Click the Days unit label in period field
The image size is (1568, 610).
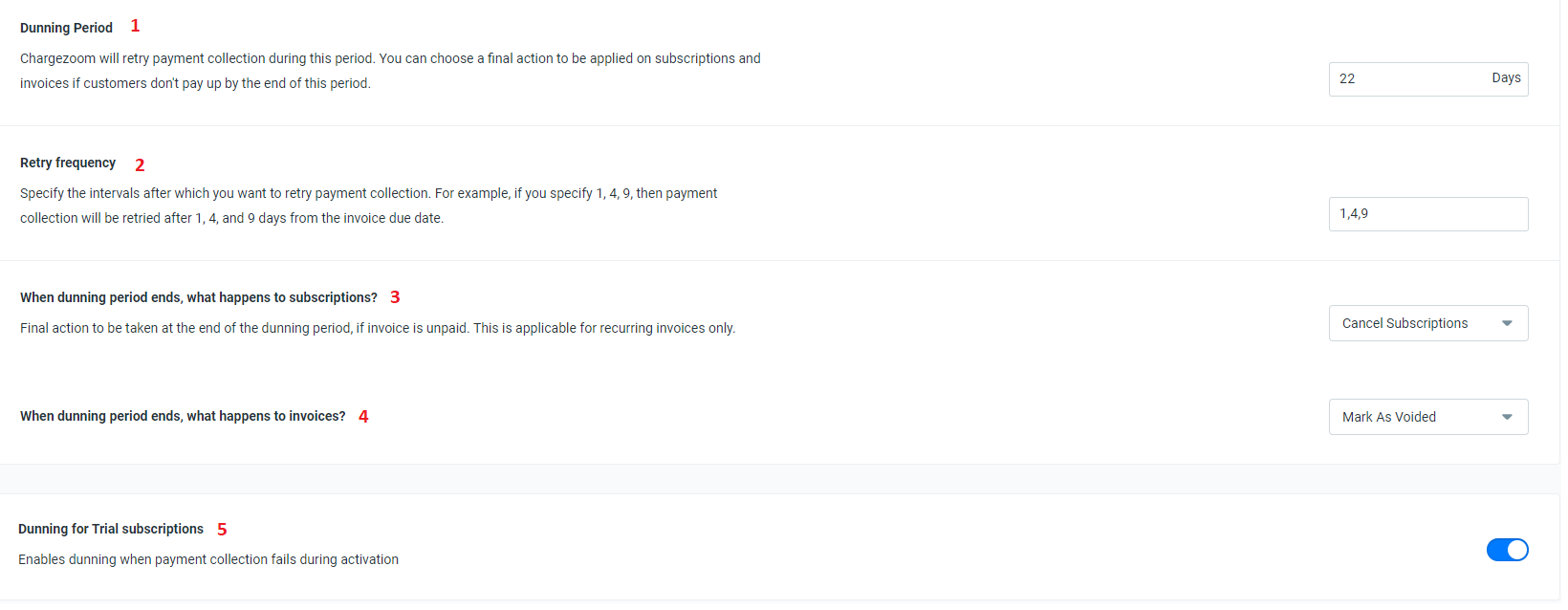coord(1506,78)
